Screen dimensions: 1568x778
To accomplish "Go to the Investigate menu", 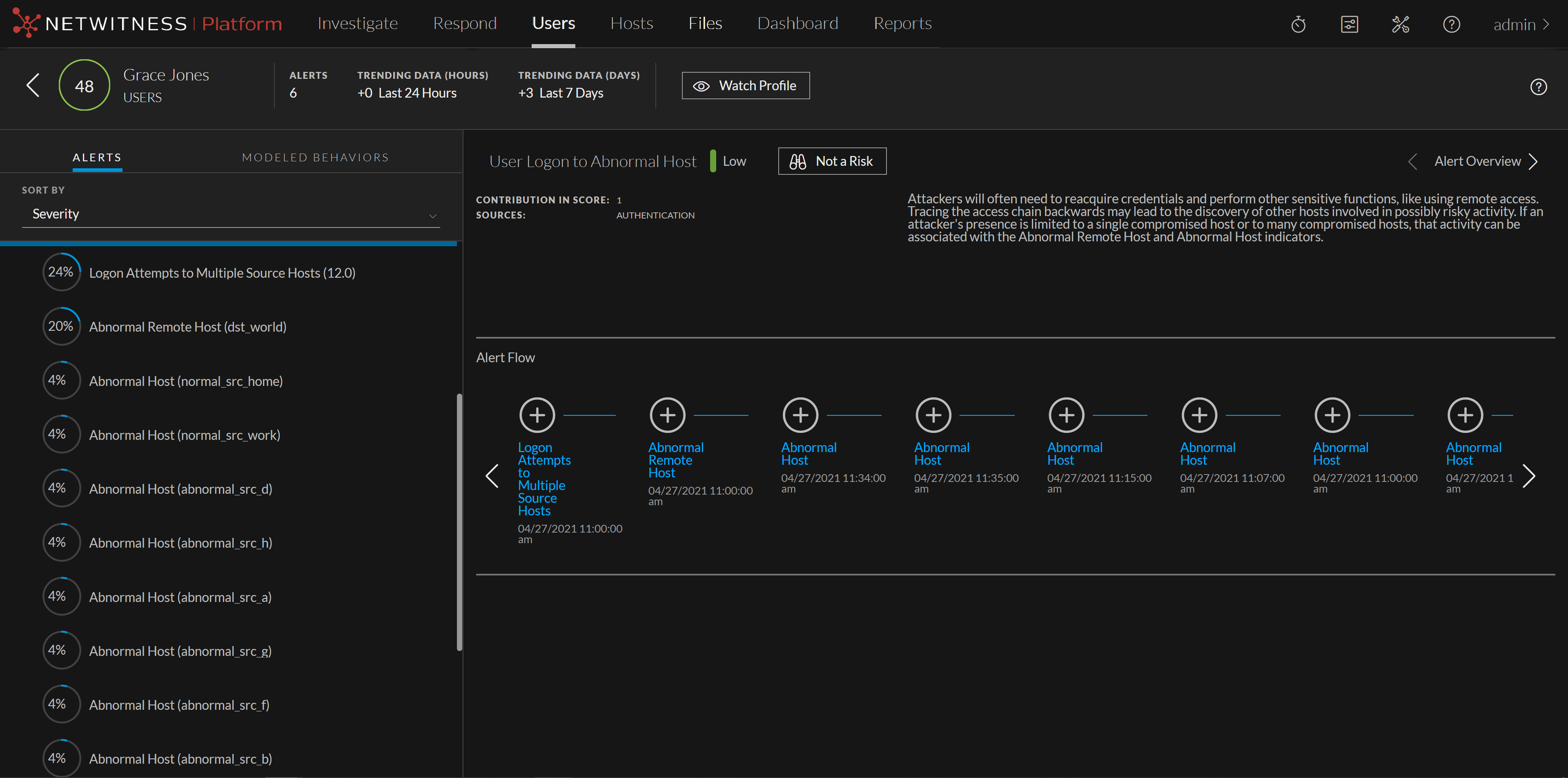I will click(x=357, y=23).
